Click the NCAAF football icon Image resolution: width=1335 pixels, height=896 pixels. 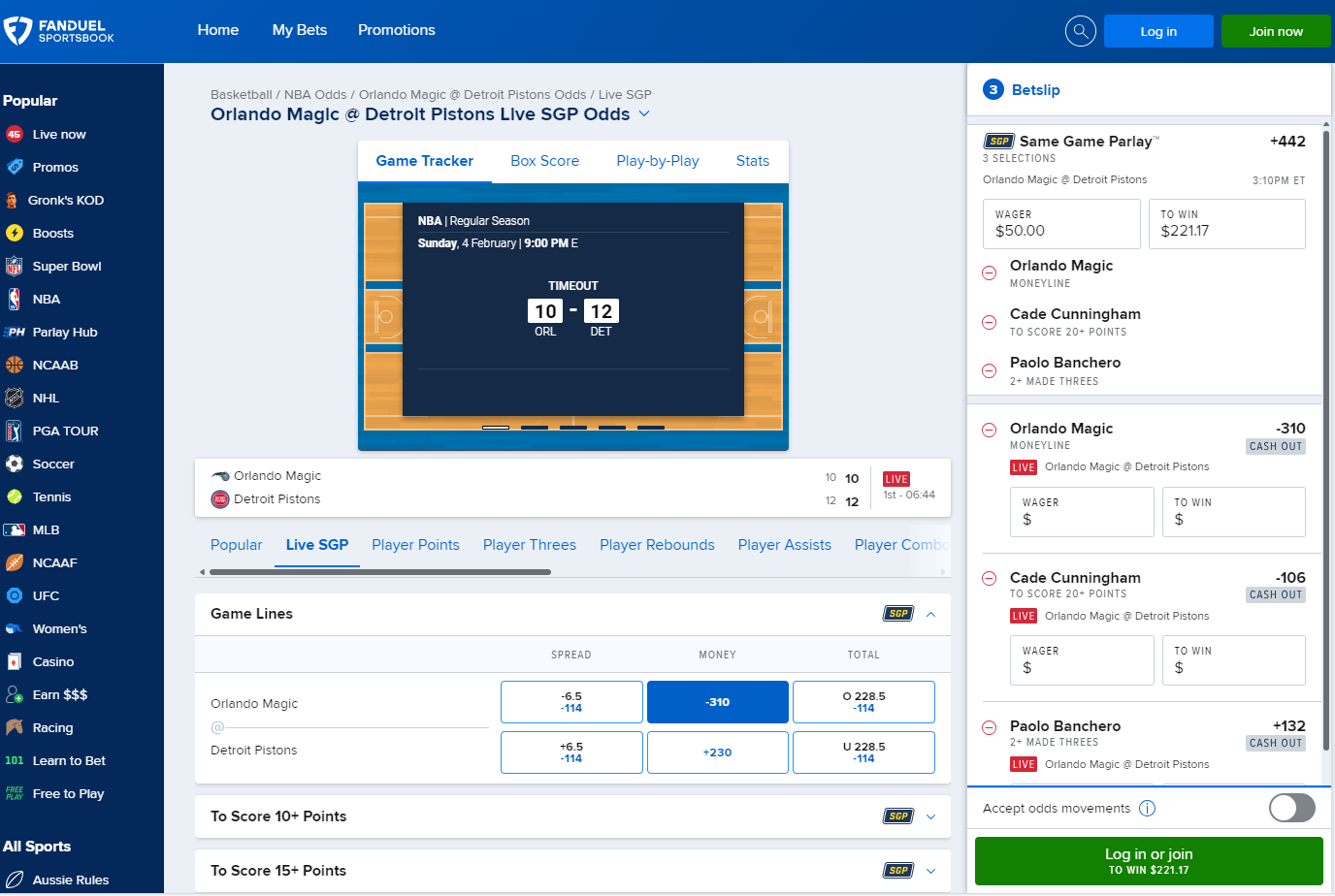[x=15, y=563]
